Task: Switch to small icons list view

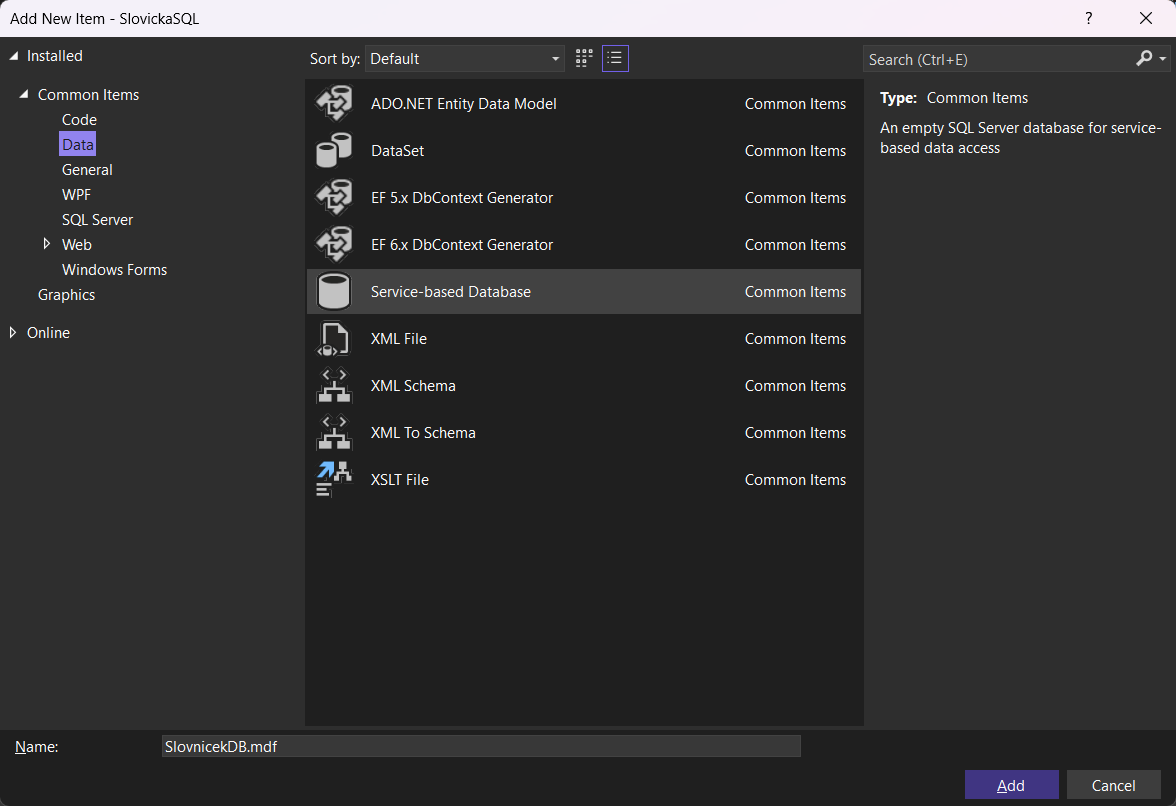Action: click(615, 59)
